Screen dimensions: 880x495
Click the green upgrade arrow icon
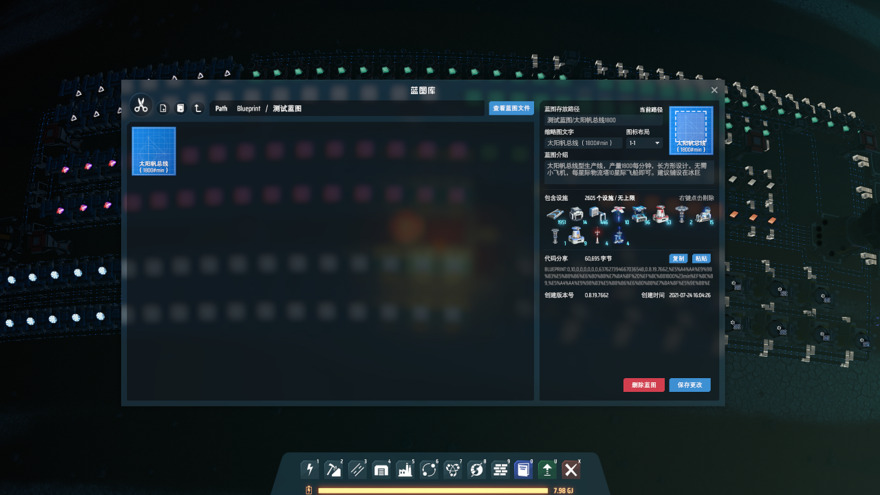pos(547,469)
